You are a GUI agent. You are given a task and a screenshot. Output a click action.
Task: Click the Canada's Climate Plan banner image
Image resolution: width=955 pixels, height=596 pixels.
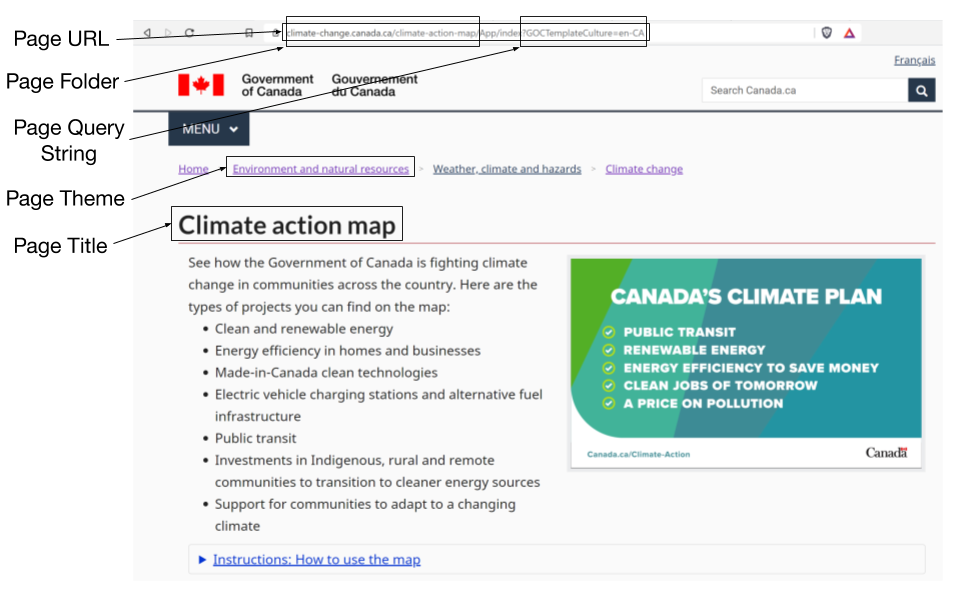pos(745,362)
